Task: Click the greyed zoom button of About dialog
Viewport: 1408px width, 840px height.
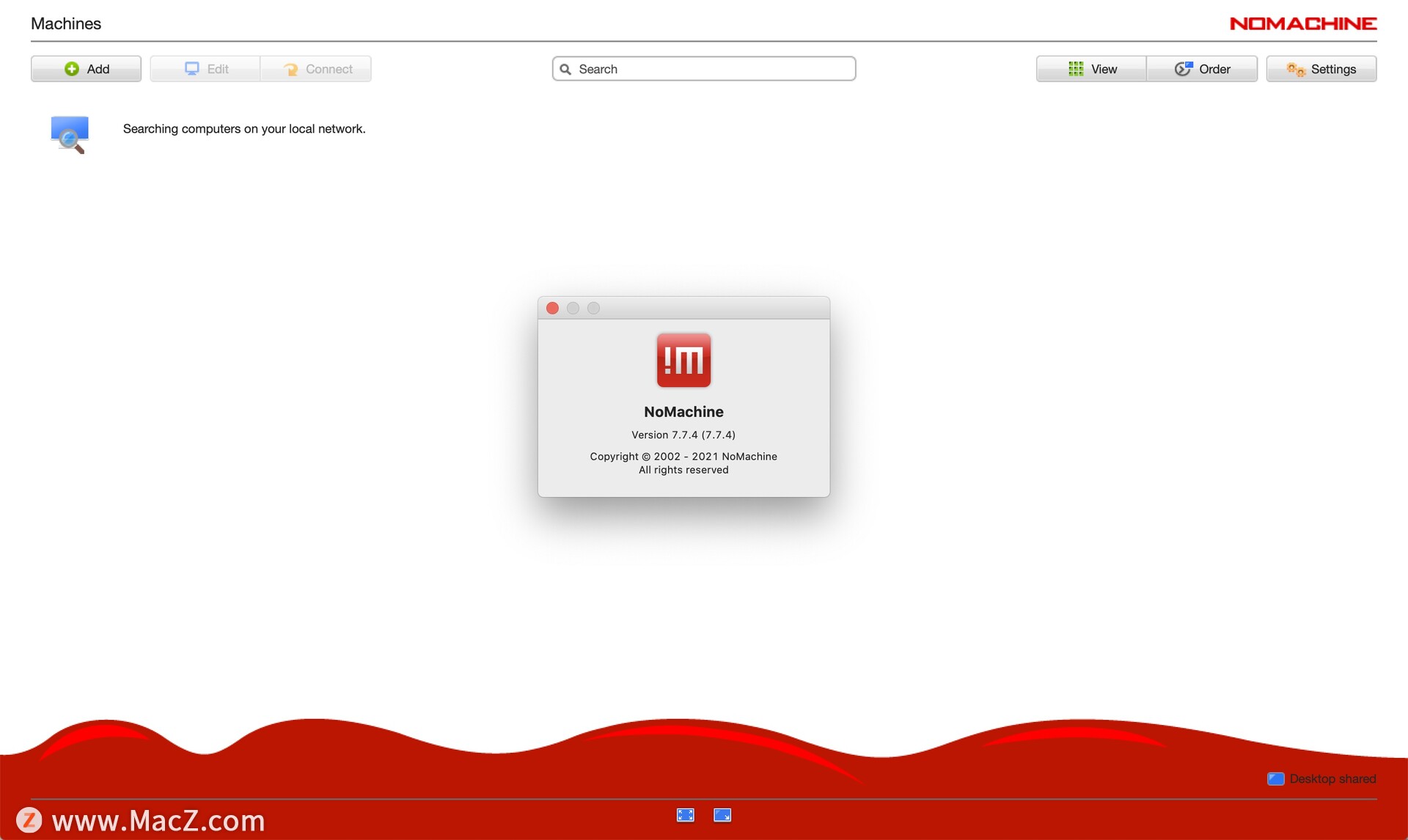Action: pyautogui.click(x=594, y=309)
